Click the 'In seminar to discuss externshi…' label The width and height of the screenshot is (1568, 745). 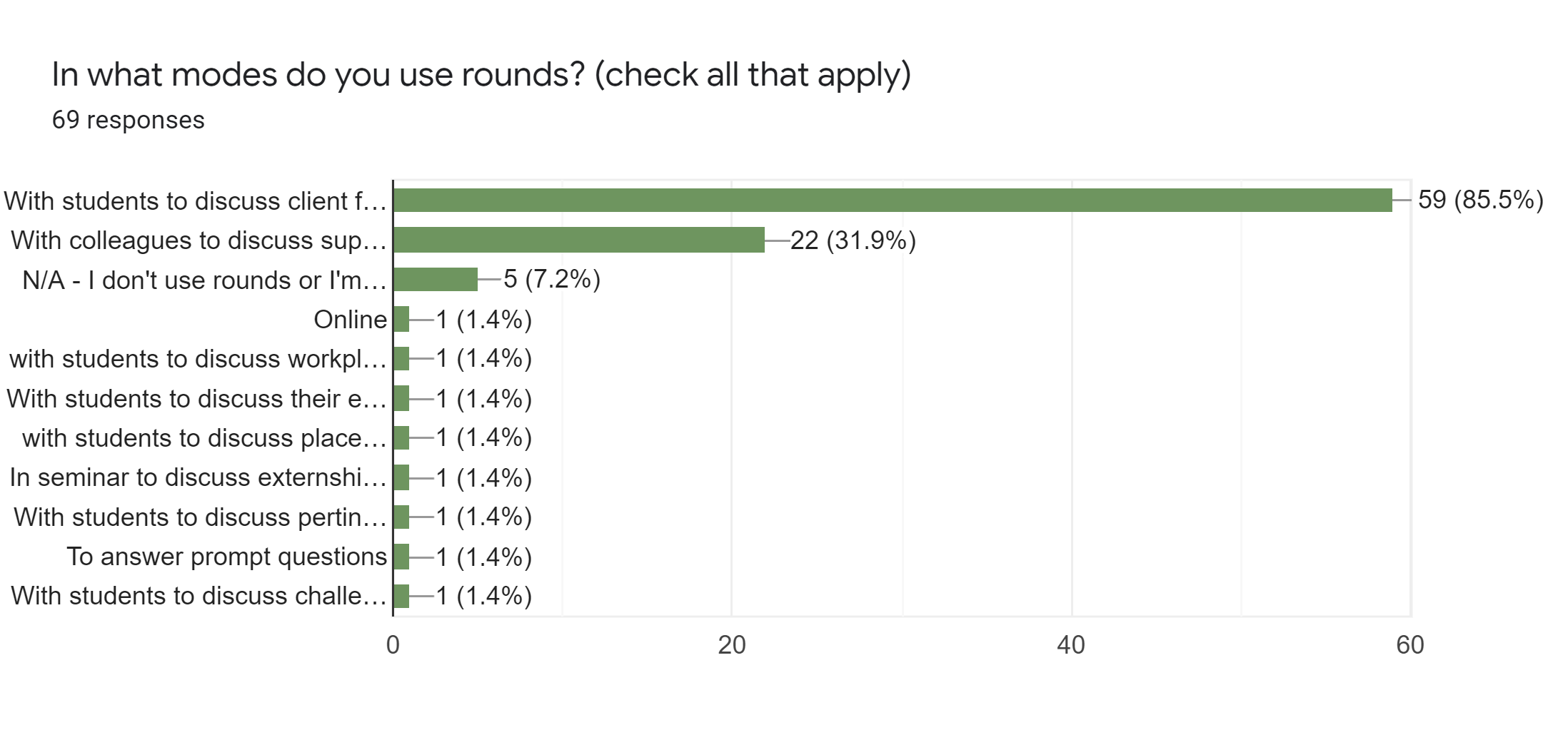click(x=198, y=477)
